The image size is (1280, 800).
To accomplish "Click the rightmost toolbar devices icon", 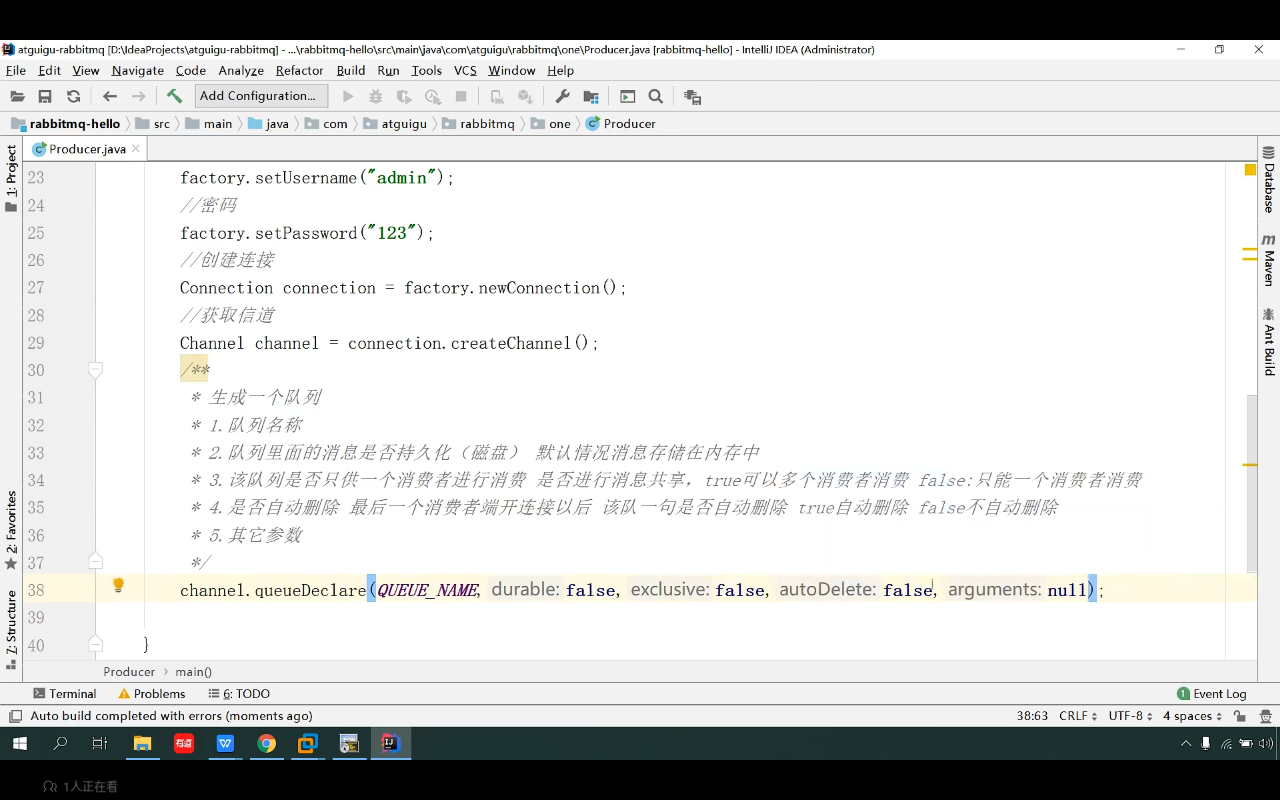I will point(692,97).
